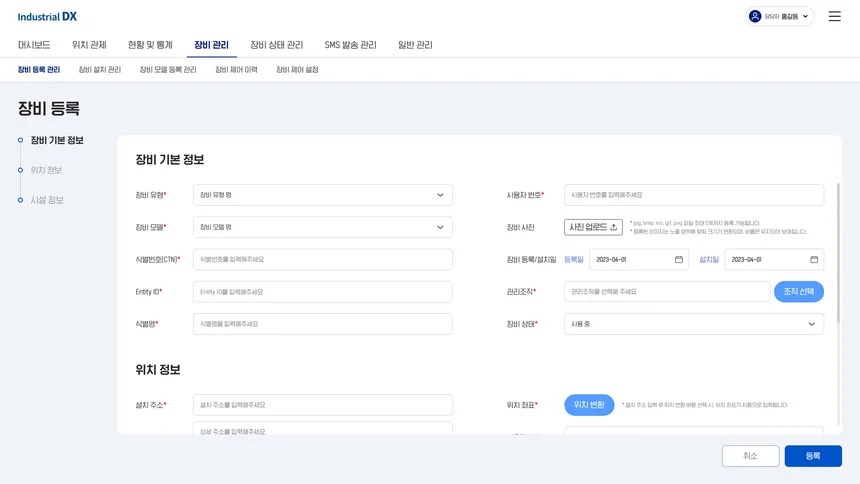Open the installation date calendar icon
The height and width of the screenshot is (484, 860).
[x=814, y=260]
